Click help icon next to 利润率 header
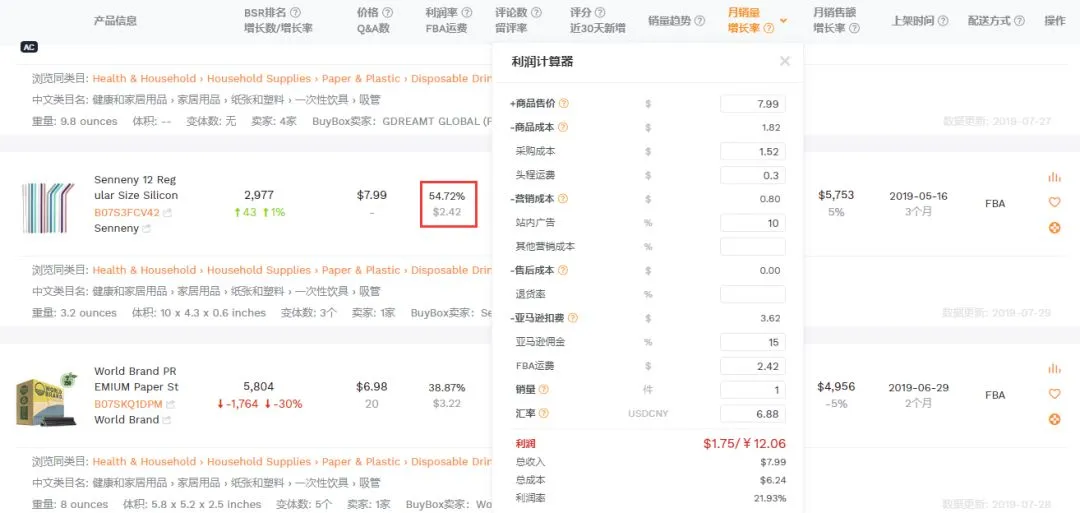The image size is (1080, 513). coord(467,12)
